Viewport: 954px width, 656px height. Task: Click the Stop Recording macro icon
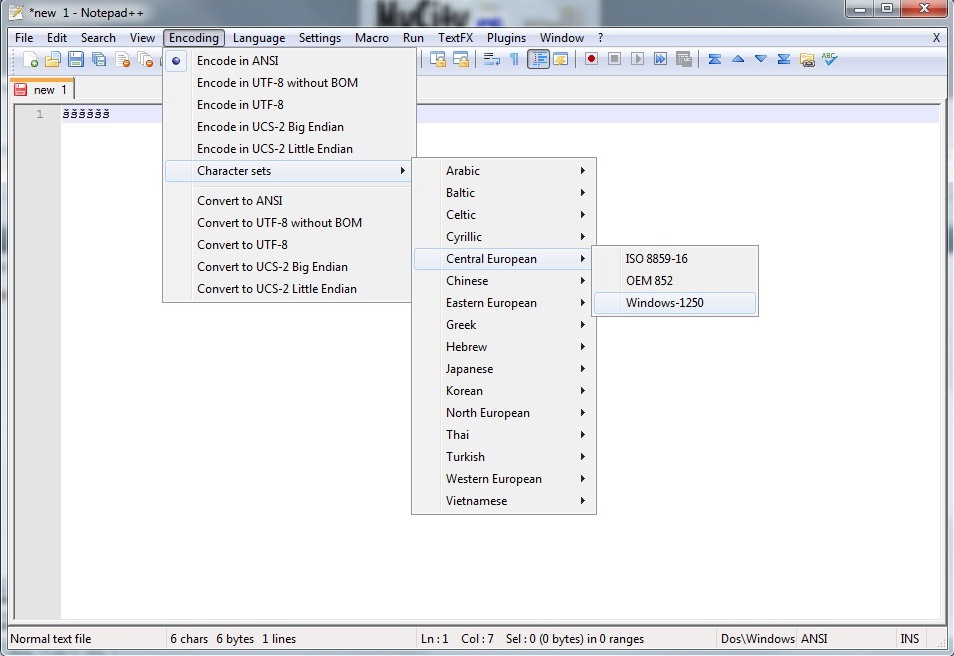tap(615, 60)
